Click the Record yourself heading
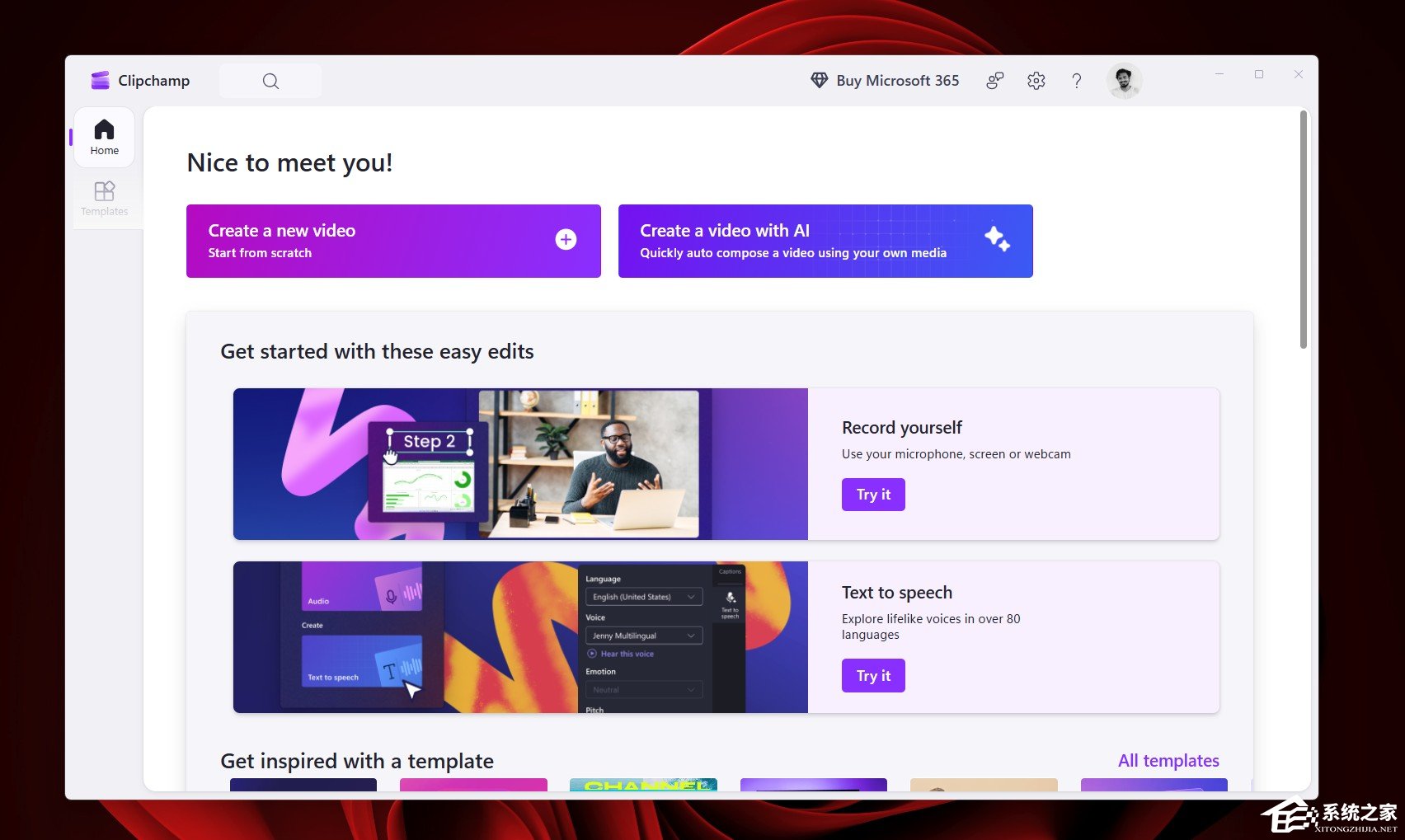1405x840 pixels. coord(902,428)
